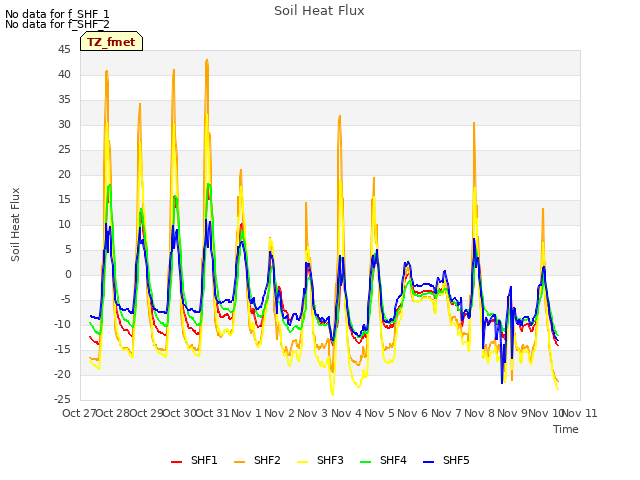Click the green SHF4 legend color marker
Image resolution: width=640 pixels, height=480 pixels.
(366, 462)
